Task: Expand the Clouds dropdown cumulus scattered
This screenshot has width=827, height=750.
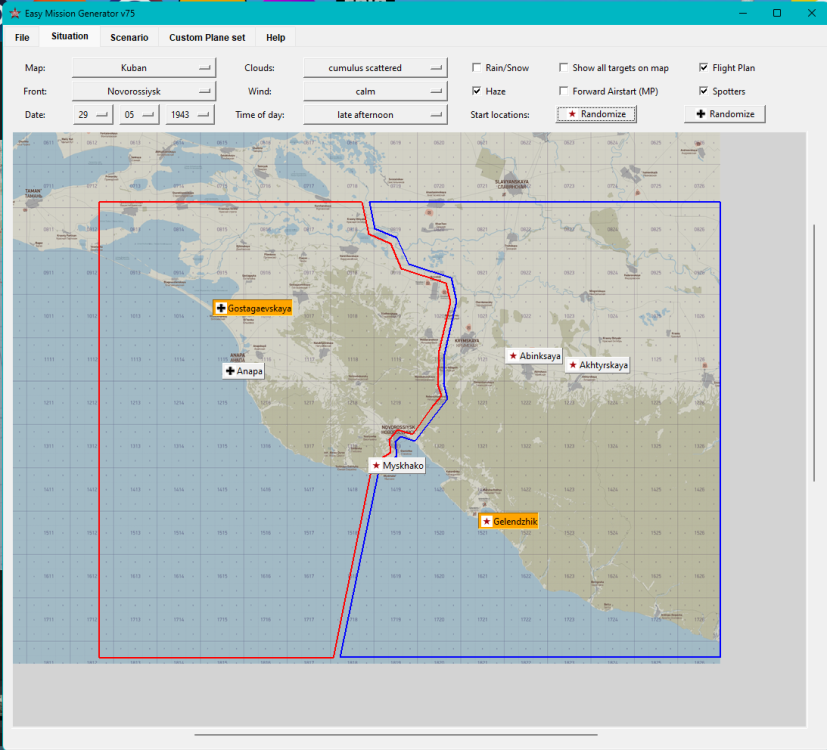Action: (x=374, y=68)
